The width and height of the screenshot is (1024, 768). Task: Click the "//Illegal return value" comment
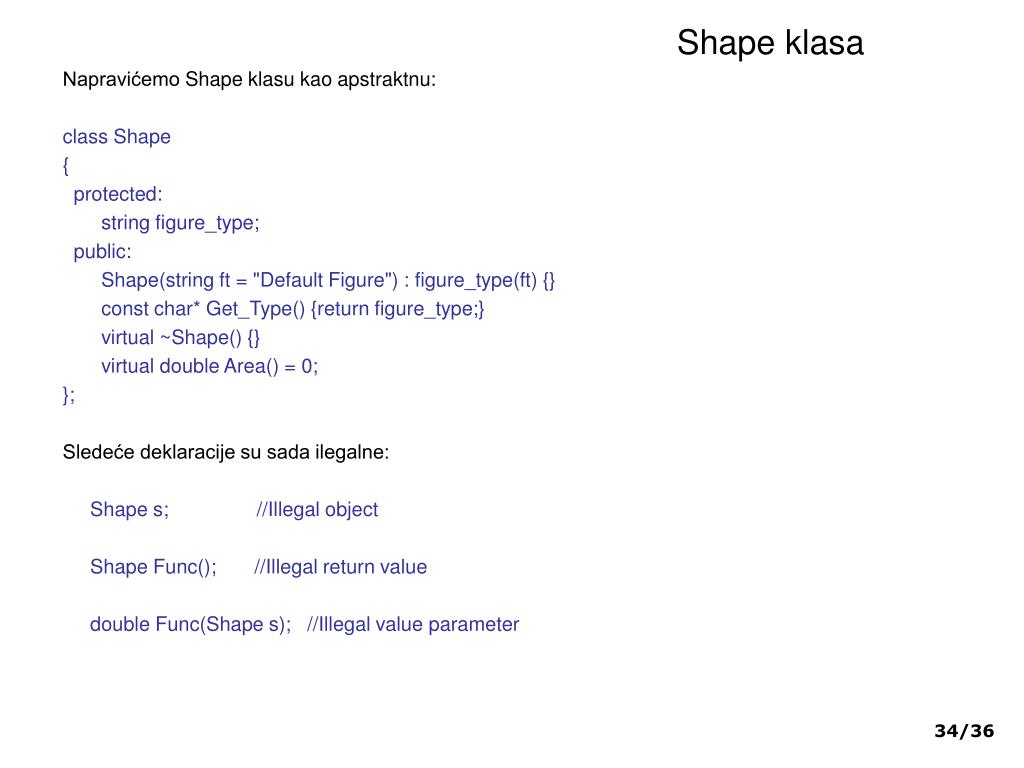point(340,567)
